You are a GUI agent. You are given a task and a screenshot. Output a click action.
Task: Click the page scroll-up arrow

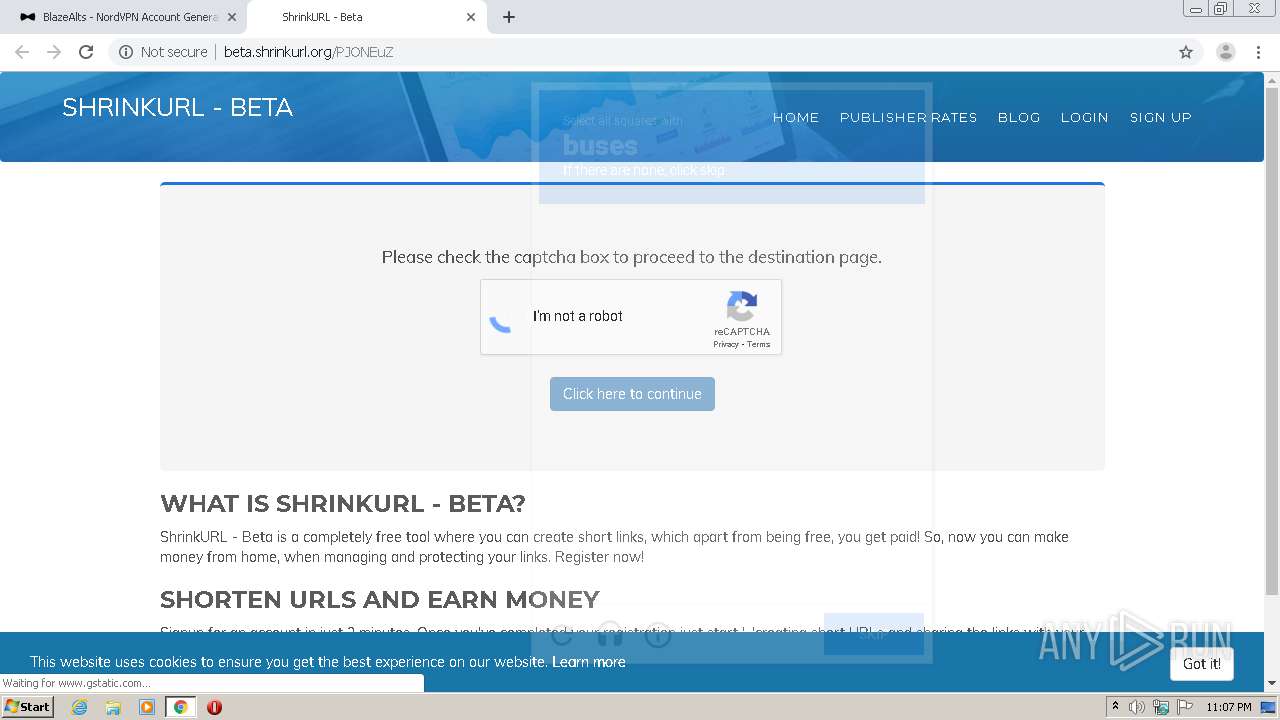[1272, 79]
